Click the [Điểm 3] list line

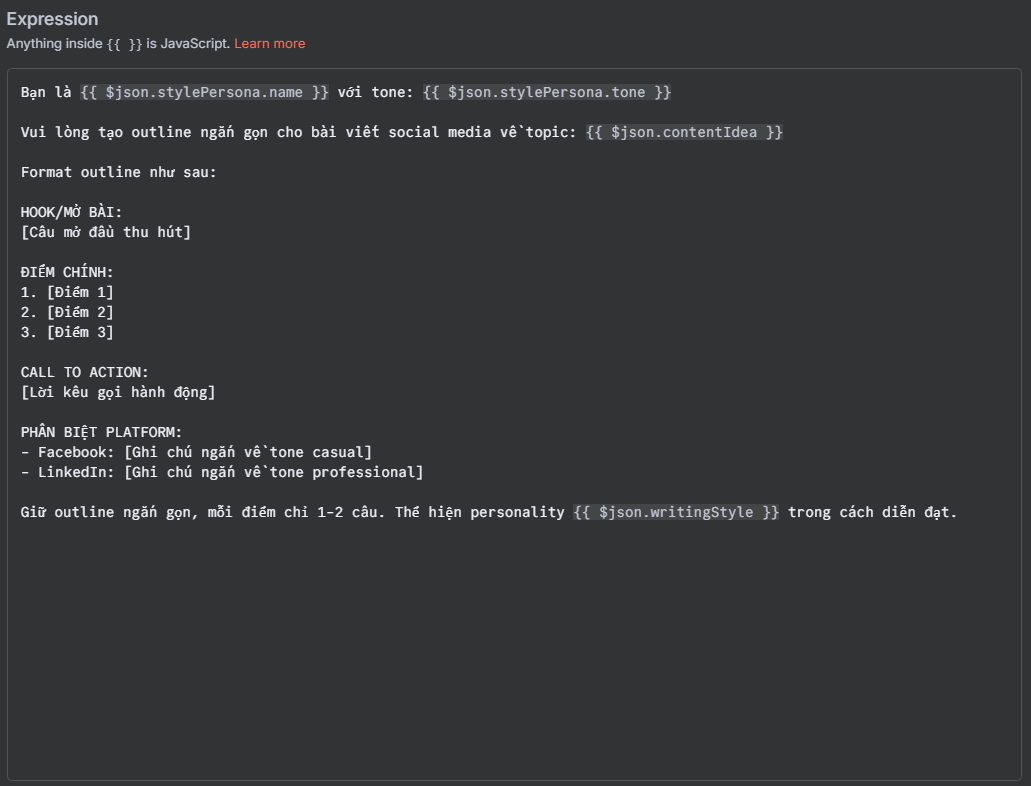point(67,332)
